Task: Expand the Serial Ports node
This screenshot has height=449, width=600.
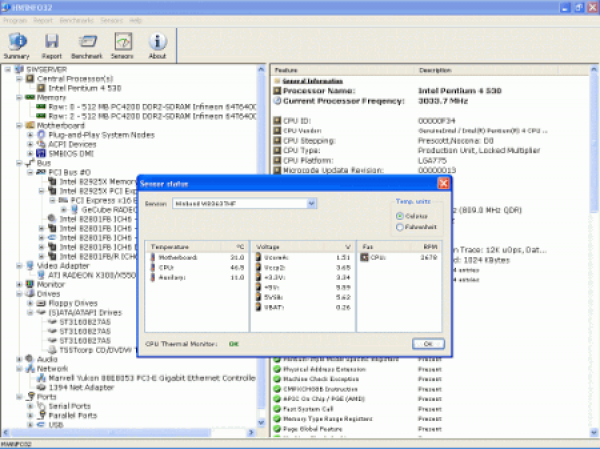Action: click(30, 406)
